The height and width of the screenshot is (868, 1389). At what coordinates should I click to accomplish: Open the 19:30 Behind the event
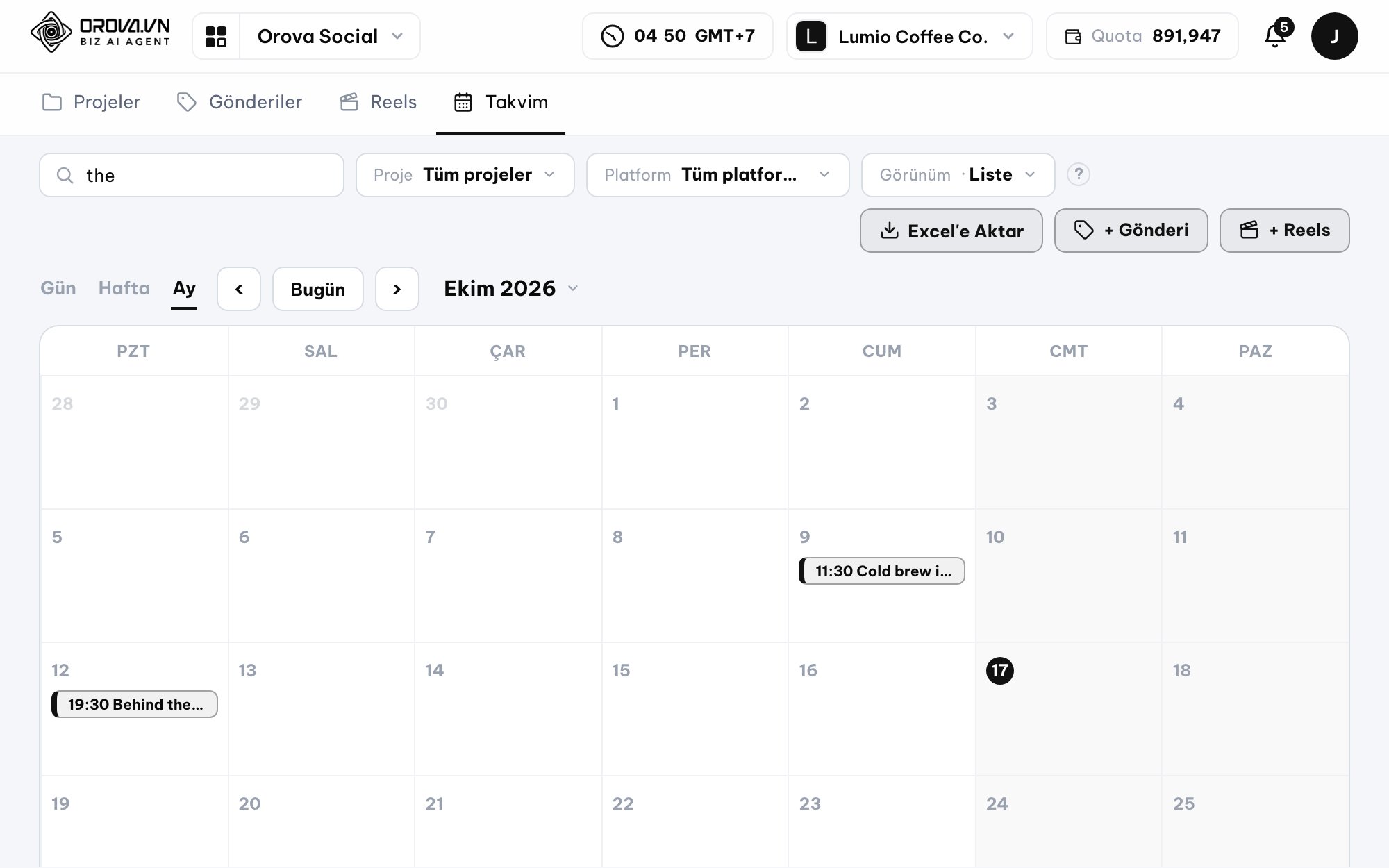click(135, 704)
